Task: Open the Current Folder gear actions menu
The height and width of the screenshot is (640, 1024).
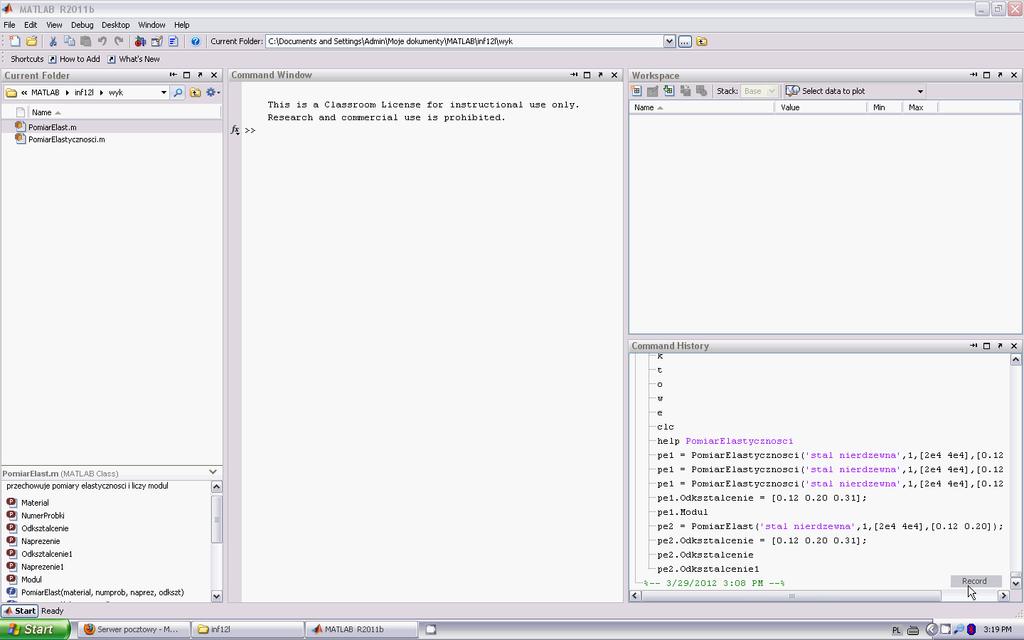Action: 212,93
